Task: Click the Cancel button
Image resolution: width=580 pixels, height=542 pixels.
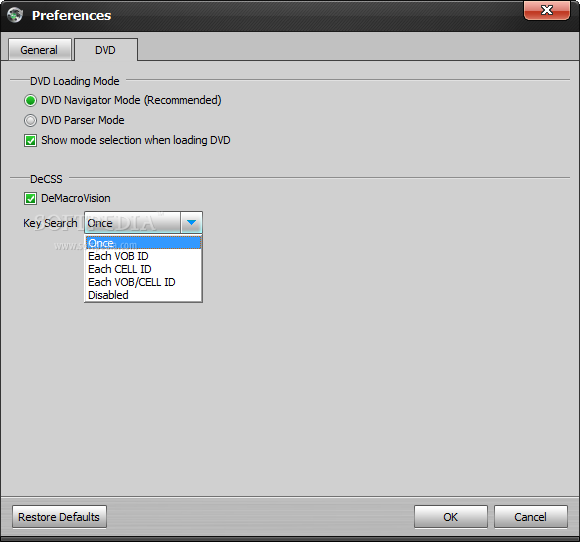Action: (x=530, y=516)
